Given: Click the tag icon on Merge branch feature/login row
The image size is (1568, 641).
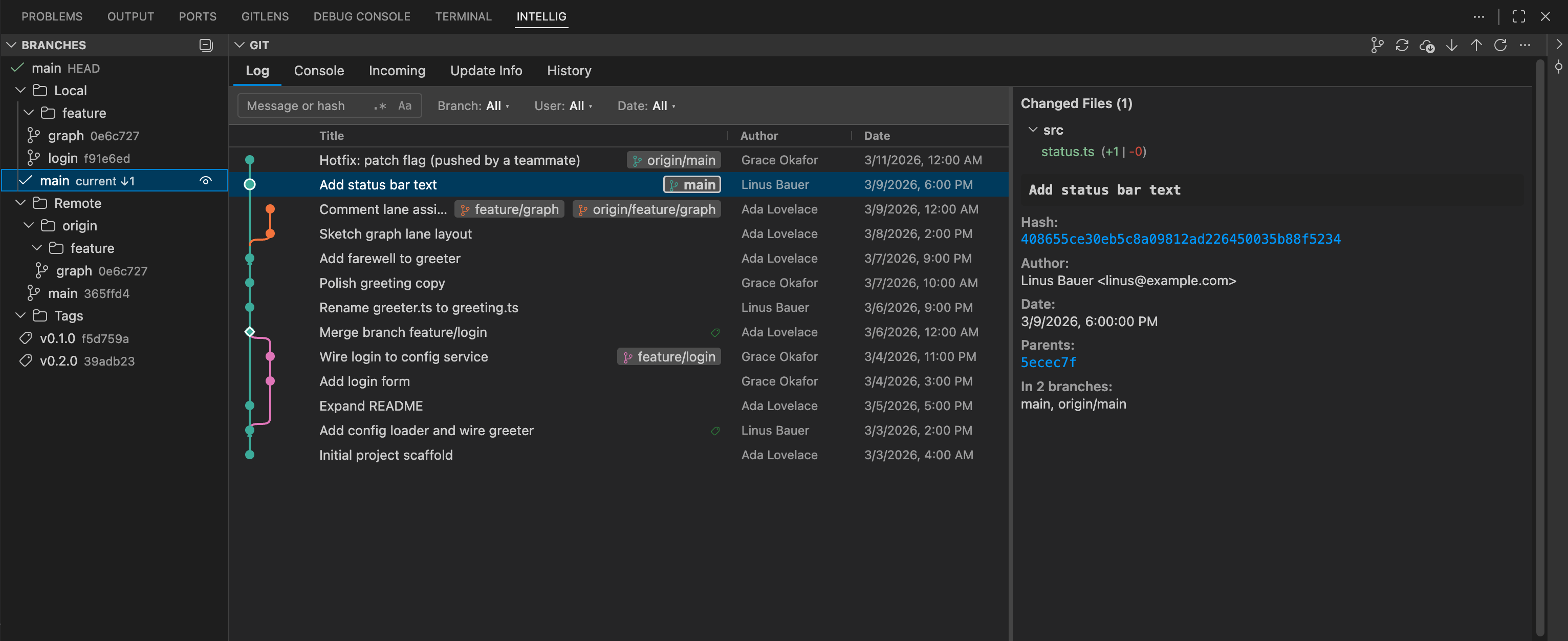Looking at the screenshot, I should (715, 332).
